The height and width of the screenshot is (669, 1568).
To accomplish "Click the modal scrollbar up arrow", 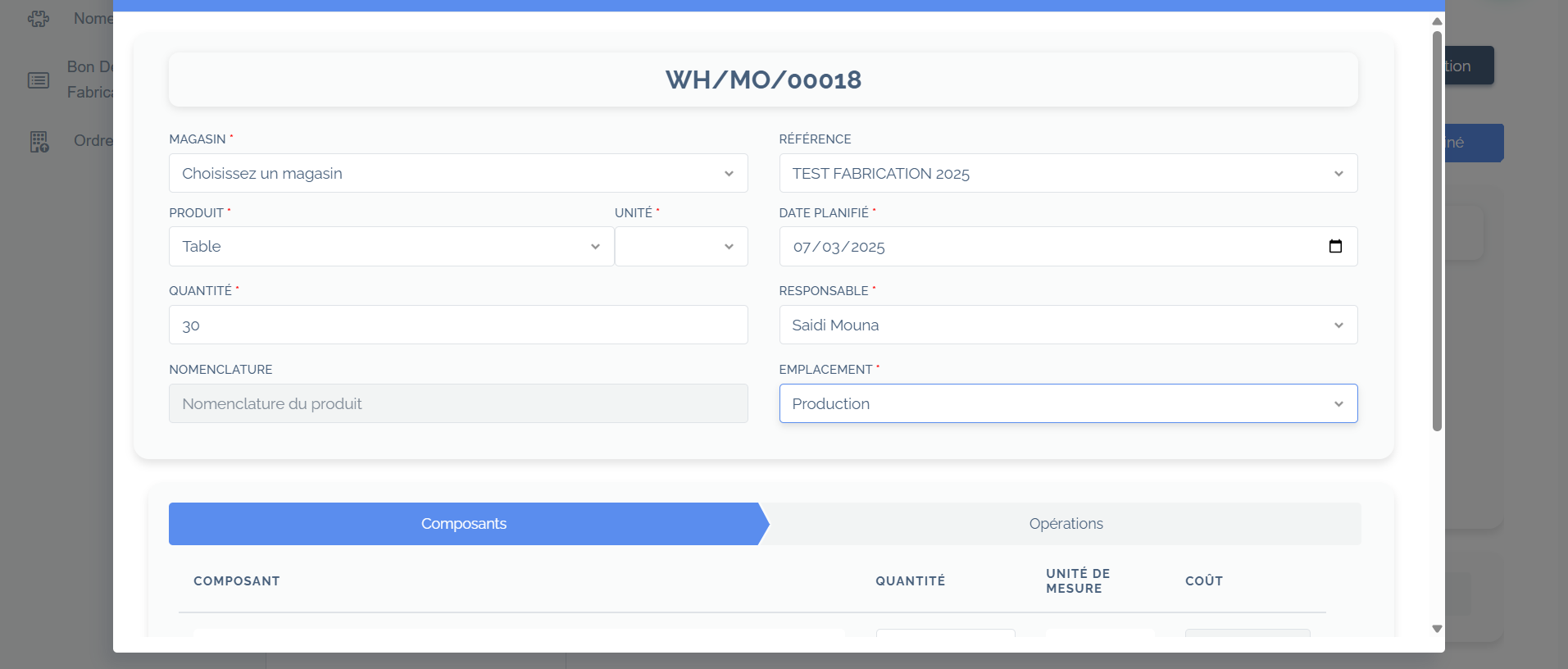I will coord(1437,21).
